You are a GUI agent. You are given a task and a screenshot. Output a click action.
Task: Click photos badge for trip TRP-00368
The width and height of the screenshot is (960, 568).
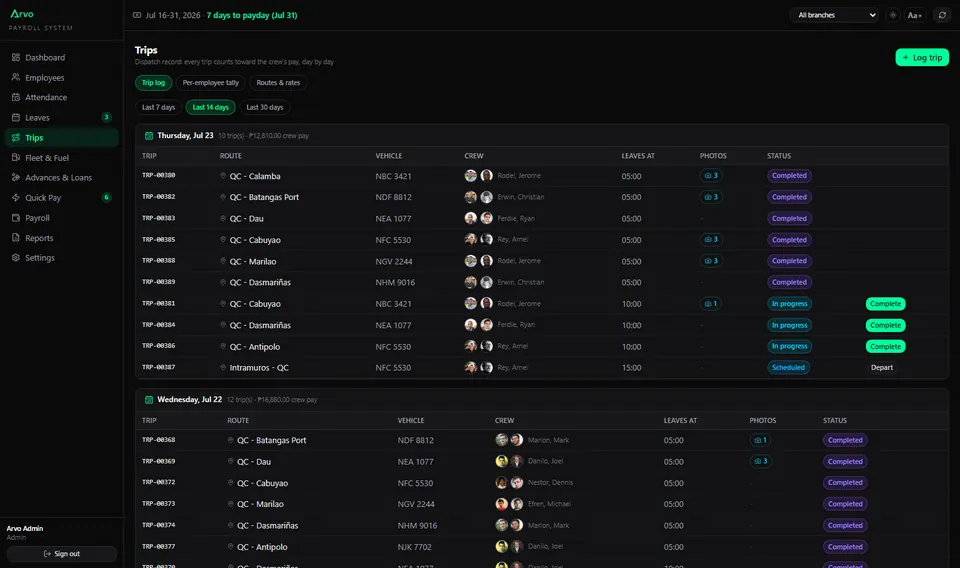coord(760,440)
